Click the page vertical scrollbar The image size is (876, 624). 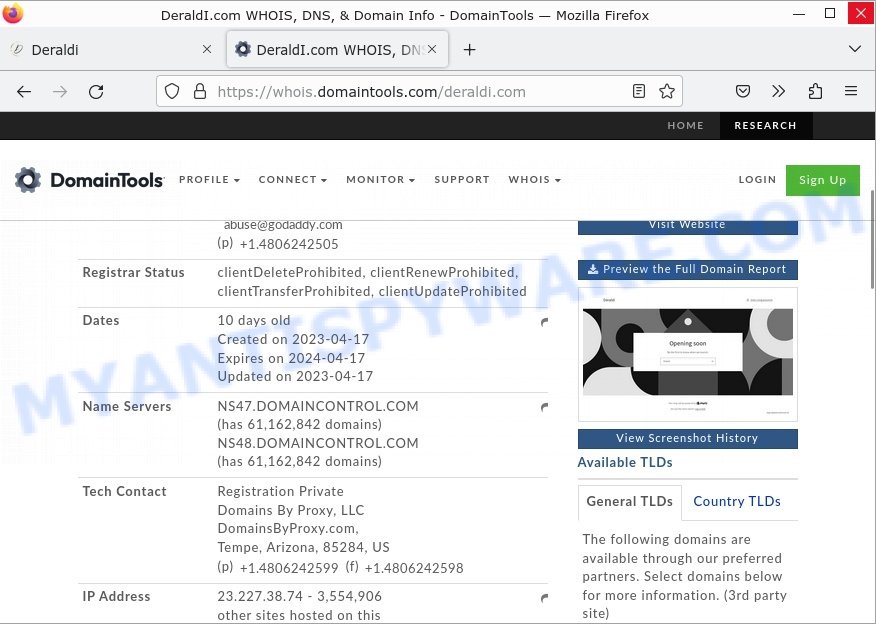(872, 240)
